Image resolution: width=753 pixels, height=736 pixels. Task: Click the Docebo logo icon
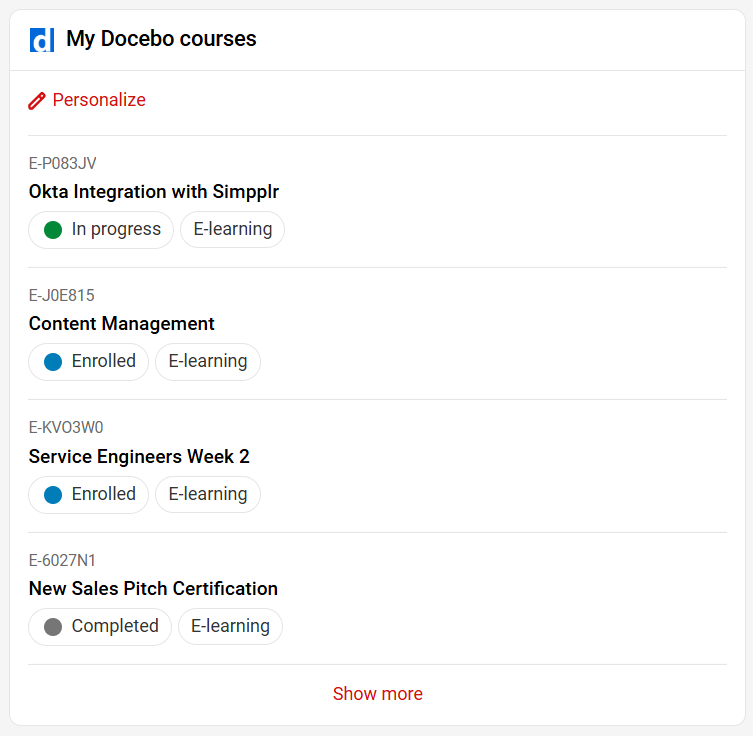click(x=42, y=40)
